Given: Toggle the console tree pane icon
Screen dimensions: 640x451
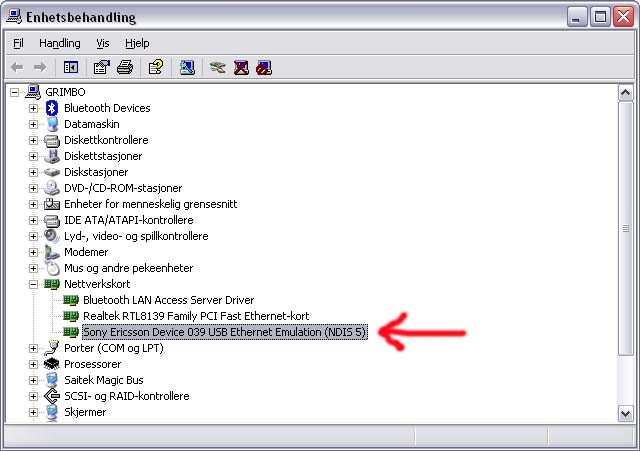Looking at the screenshot, I should click(71, 67).
